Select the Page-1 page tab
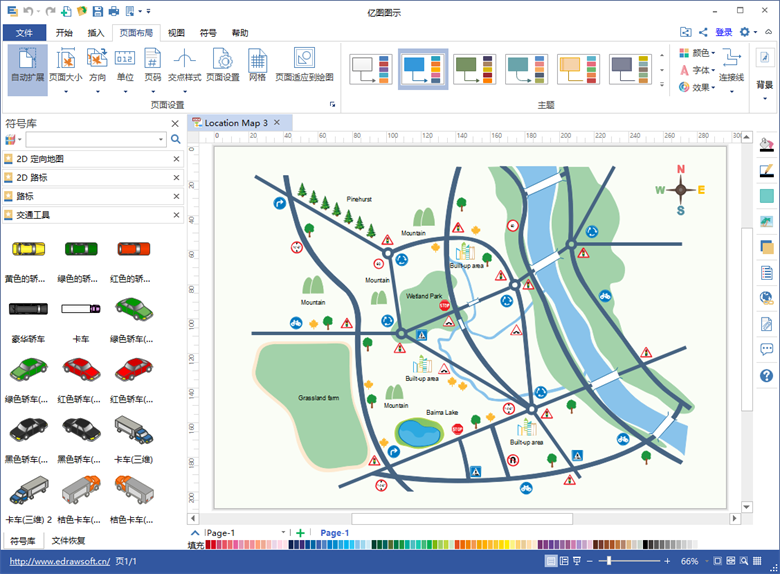This screenshot has width=780, height=574. 334,533
